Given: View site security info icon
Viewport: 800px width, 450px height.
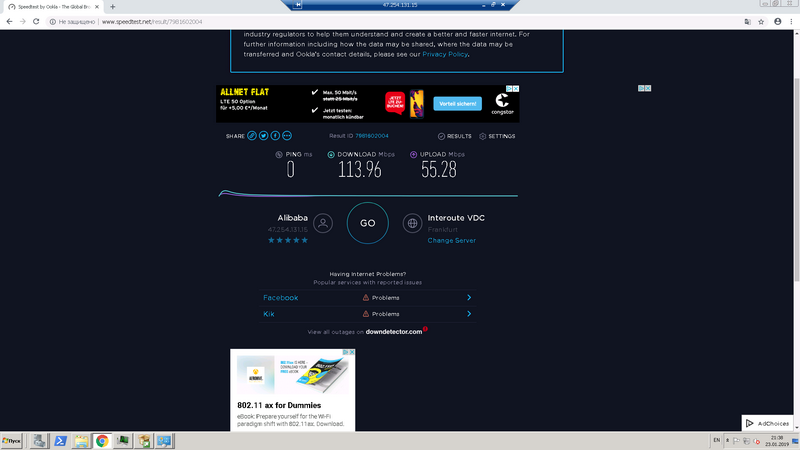Looking at the screenshot, I should (x=53, y=21).
